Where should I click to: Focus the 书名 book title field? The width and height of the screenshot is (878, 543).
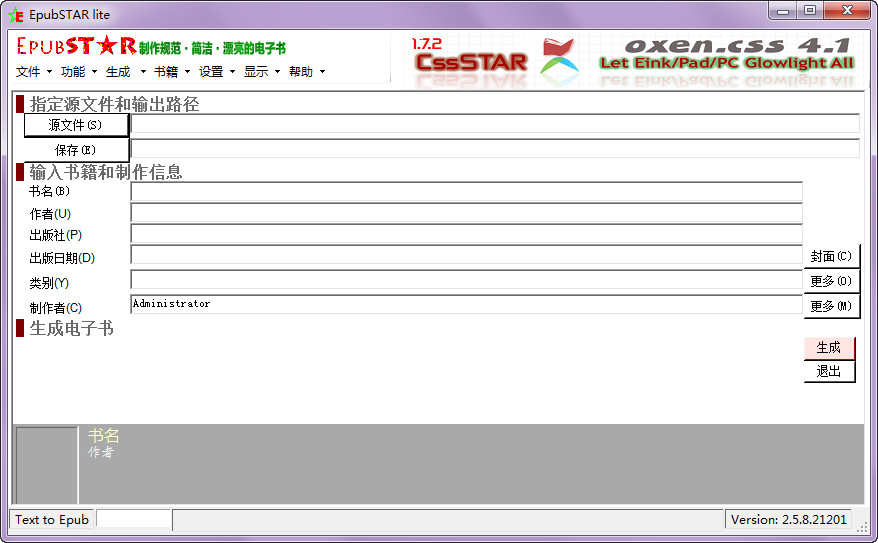[466, 191]
